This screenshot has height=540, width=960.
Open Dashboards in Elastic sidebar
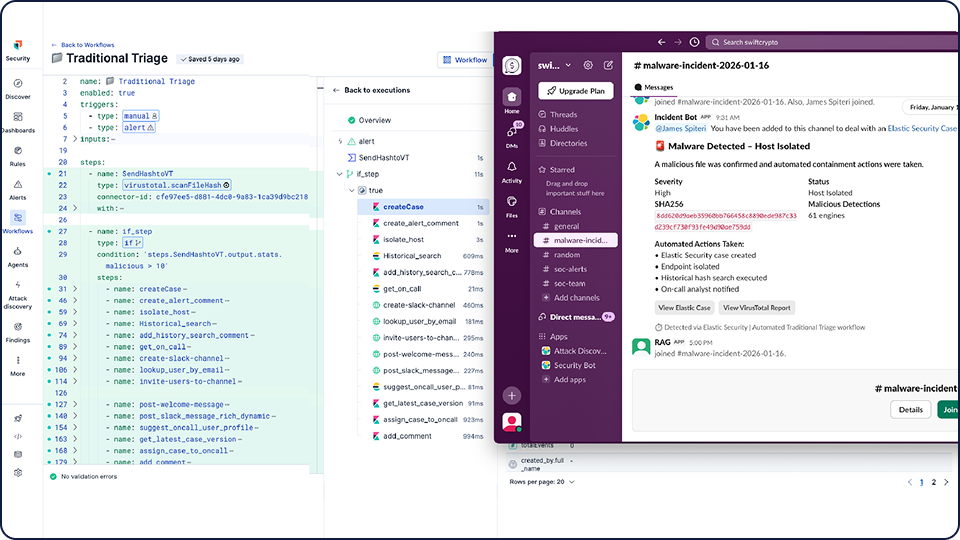point(18,122)
